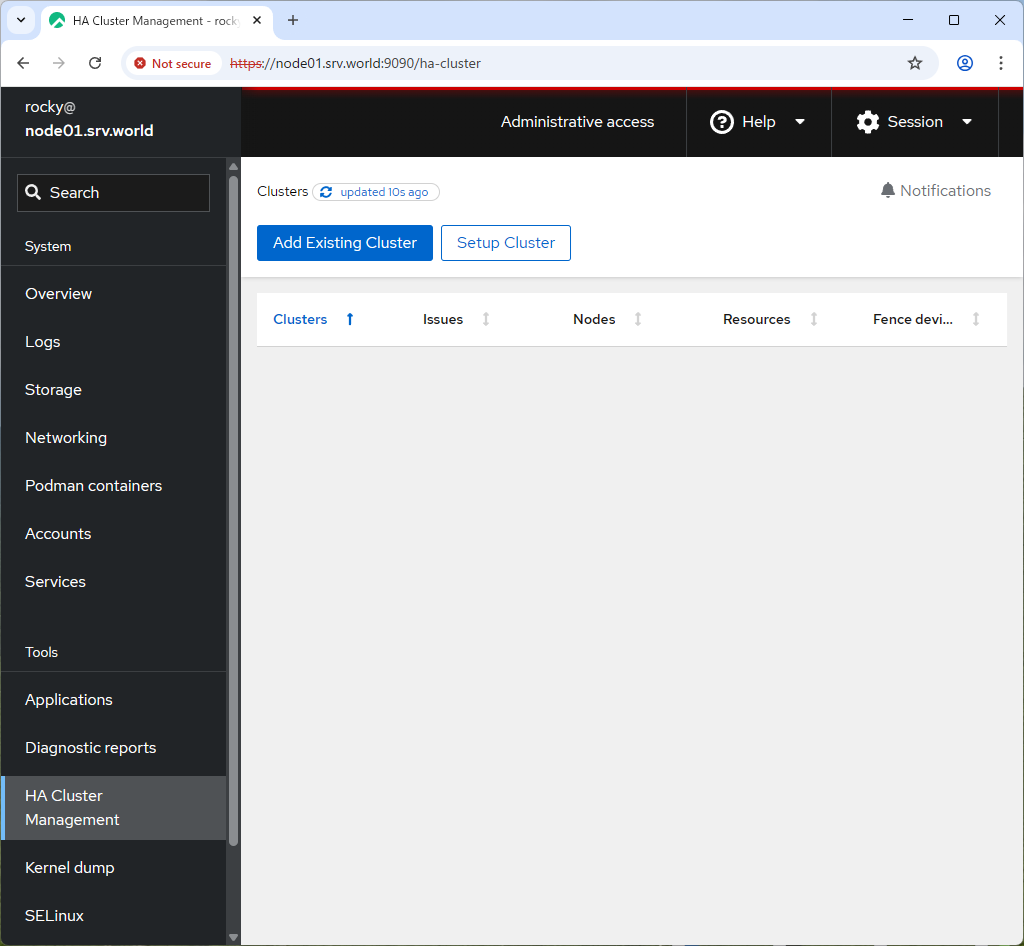
Task: Open the Help menu question mark icon
Action: 722,122
